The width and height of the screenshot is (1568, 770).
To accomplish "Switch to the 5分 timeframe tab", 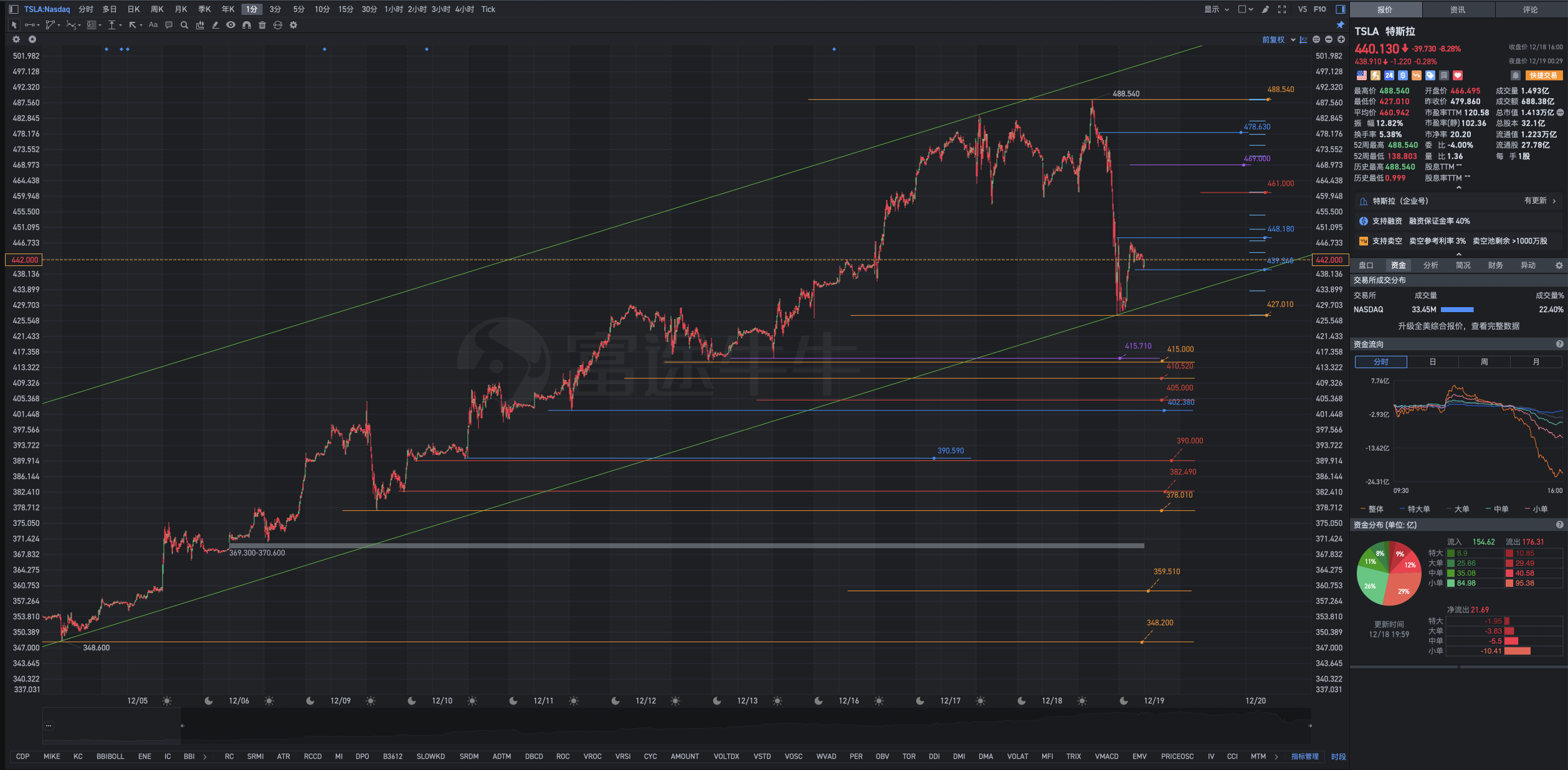I will click(299, 9).
